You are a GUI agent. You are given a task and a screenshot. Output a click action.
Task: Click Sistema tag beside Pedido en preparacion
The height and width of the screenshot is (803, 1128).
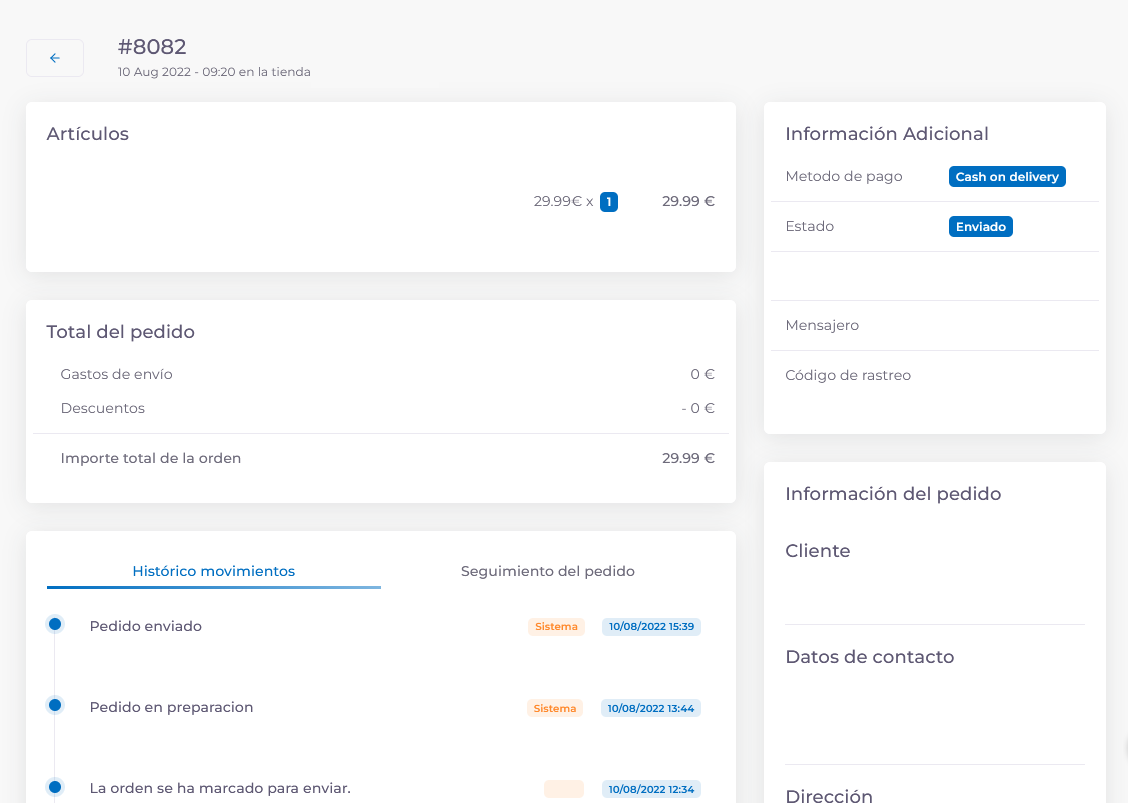coord(555,708)
